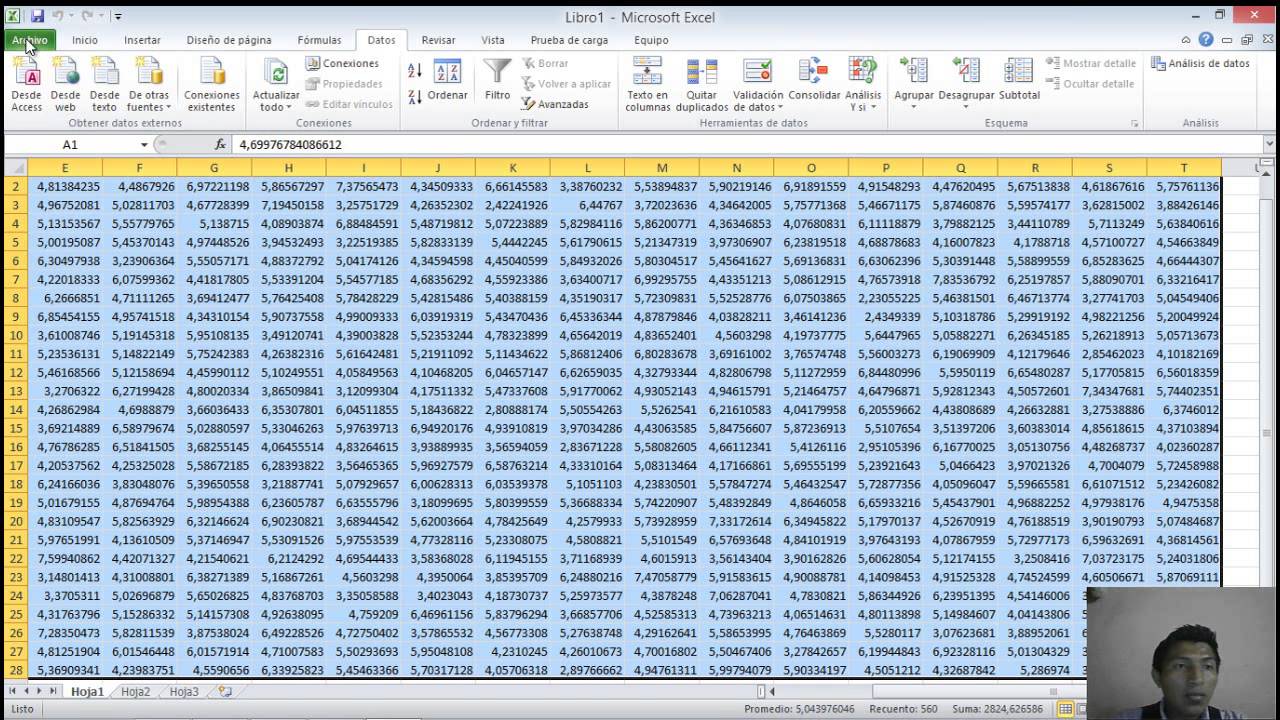Viewport: 1280px width, 720px height.
Task: Click Save icon in Quick Access Toolbar
Action: pyautogui.click(x=37, y=16)
